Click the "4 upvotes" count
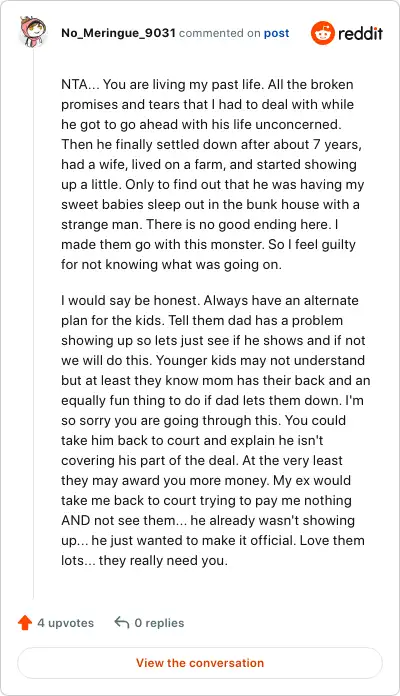The height and width of the screenshot is (696, 400). pyautogui.click(x=65, y=623)
